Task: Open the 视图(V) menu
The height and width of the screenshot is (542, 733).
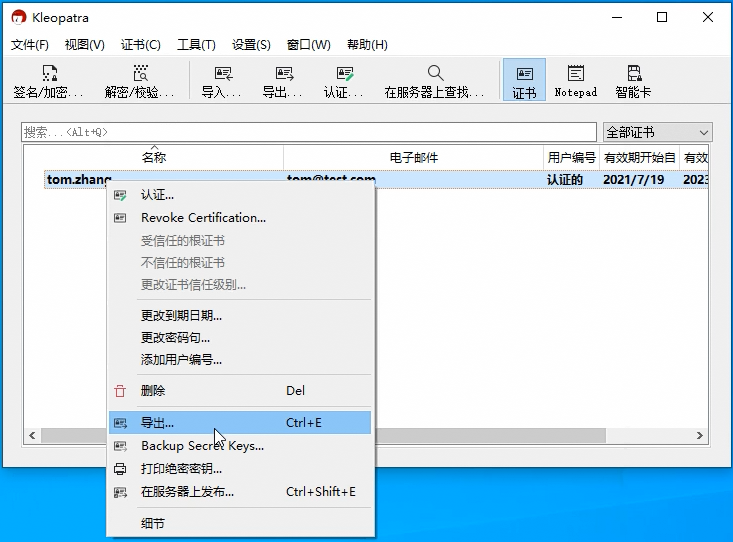Action: point(85,44)
